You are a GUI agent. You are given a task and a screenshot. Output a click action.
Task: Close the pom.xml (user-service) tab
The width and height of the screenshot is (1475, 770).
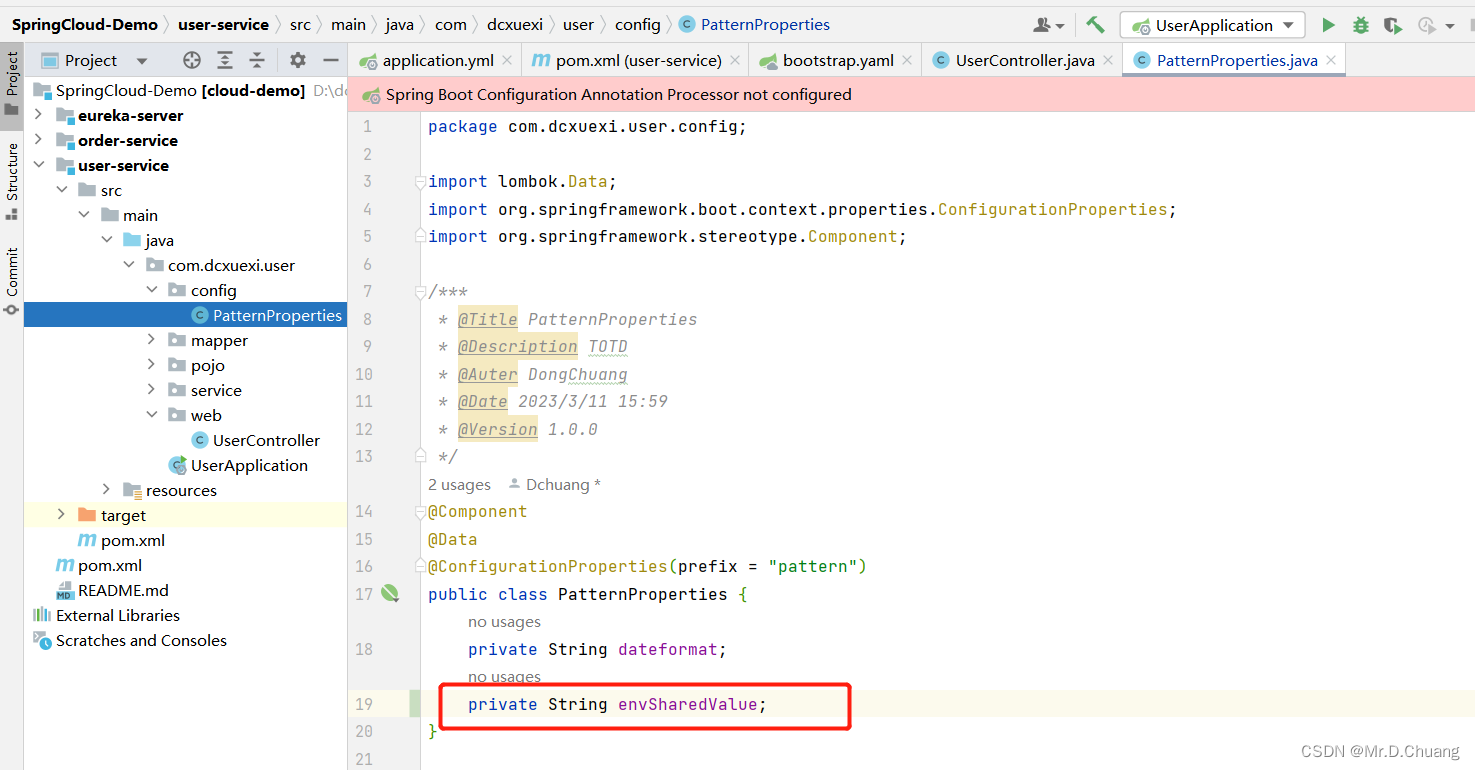[737, 60]
